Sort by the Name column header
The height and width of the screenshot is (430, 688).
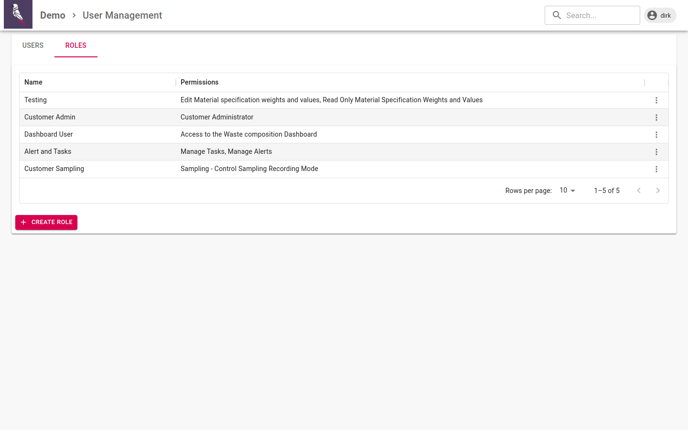34,82
